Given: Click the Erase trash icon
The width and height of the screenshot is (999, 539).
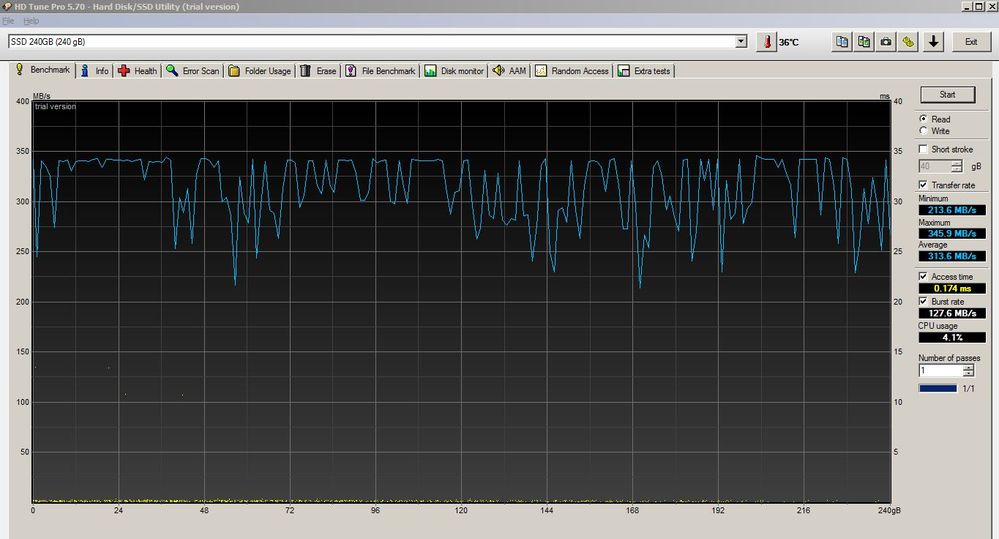Looking at the screenshot, I should click(305, 71).
